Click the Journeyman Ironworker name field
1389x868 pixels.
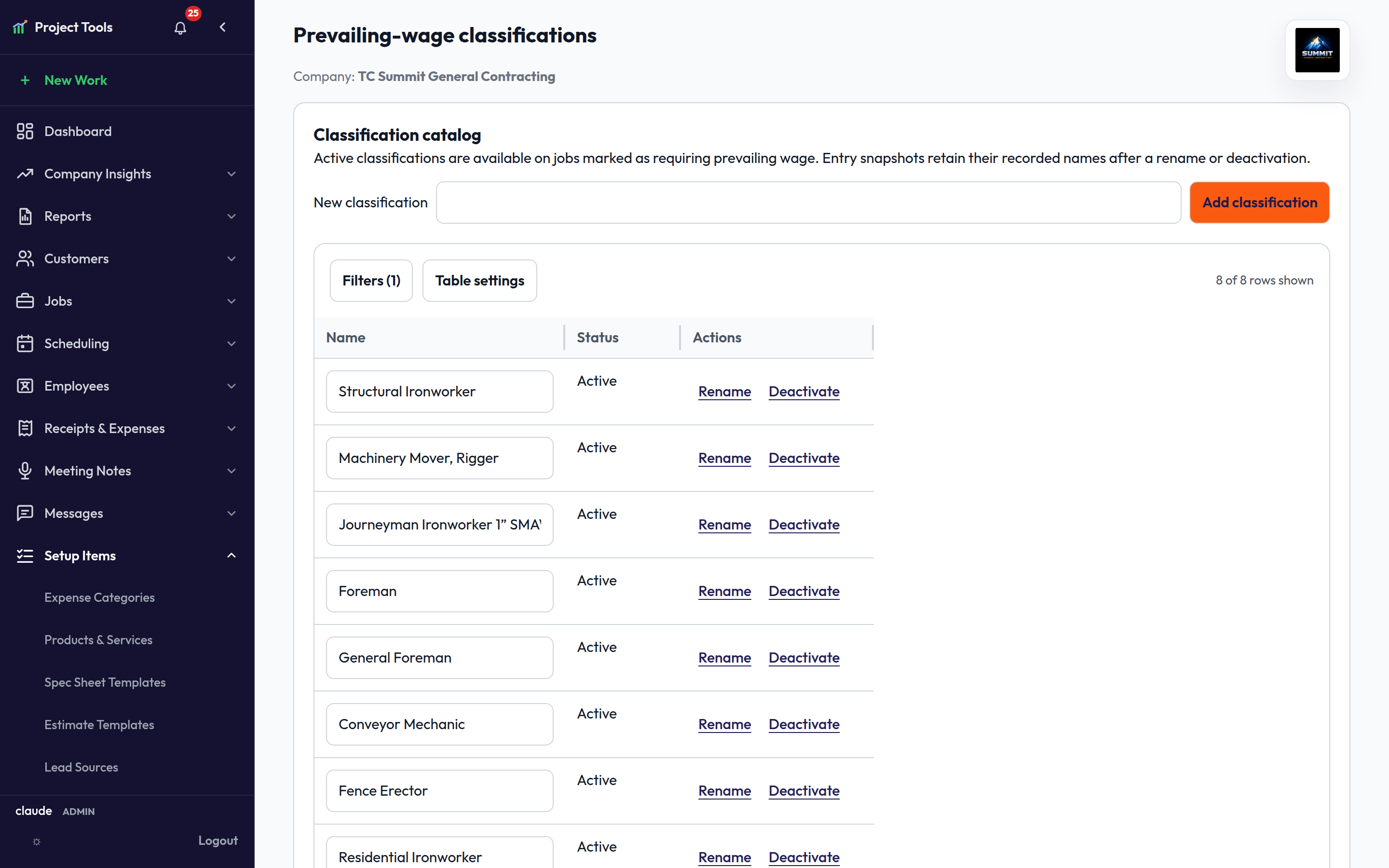pyautogui.click(x=440, y=525)
